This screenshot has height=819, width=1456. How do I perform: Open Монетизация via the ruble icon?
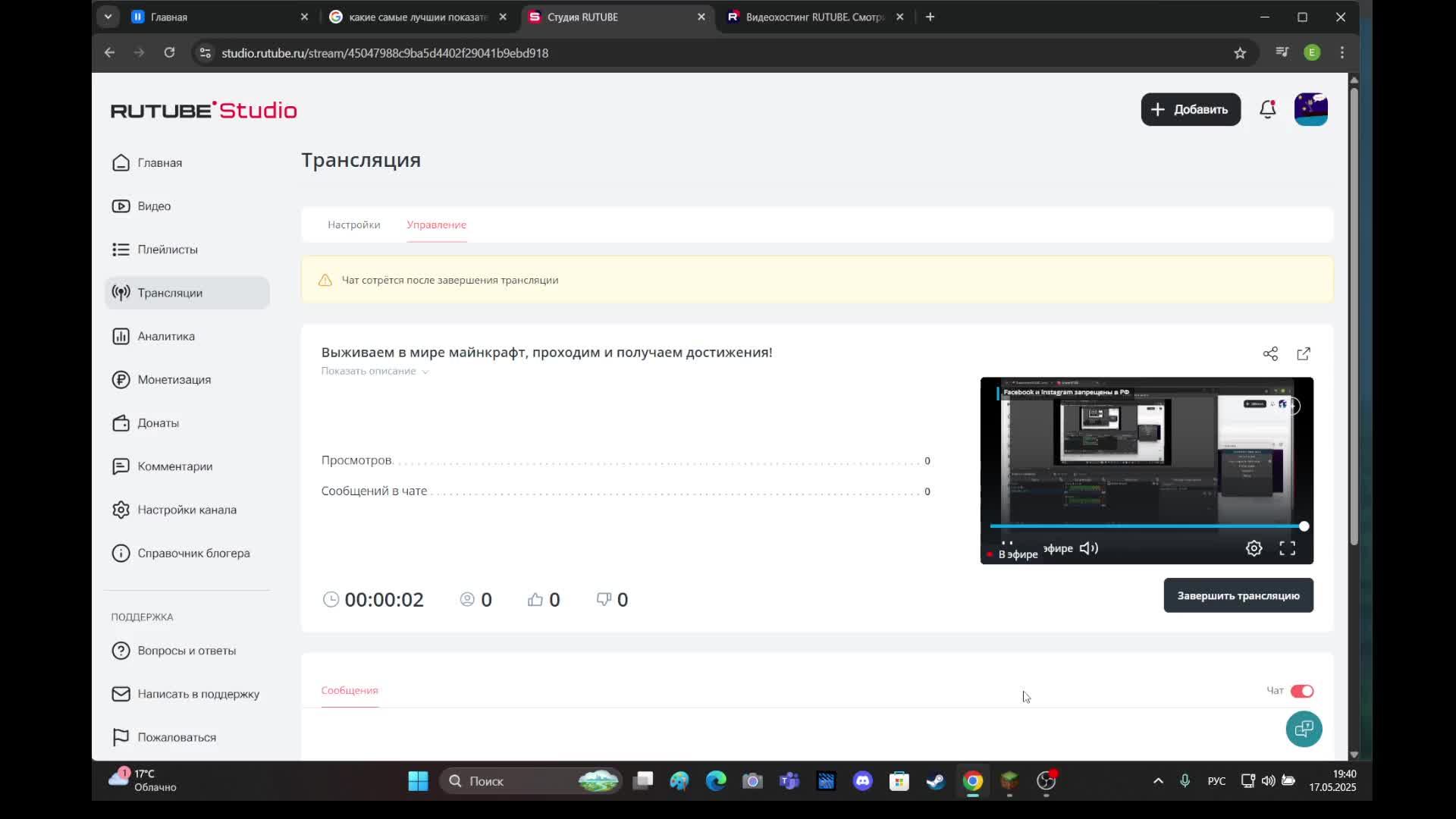(121, 379)
